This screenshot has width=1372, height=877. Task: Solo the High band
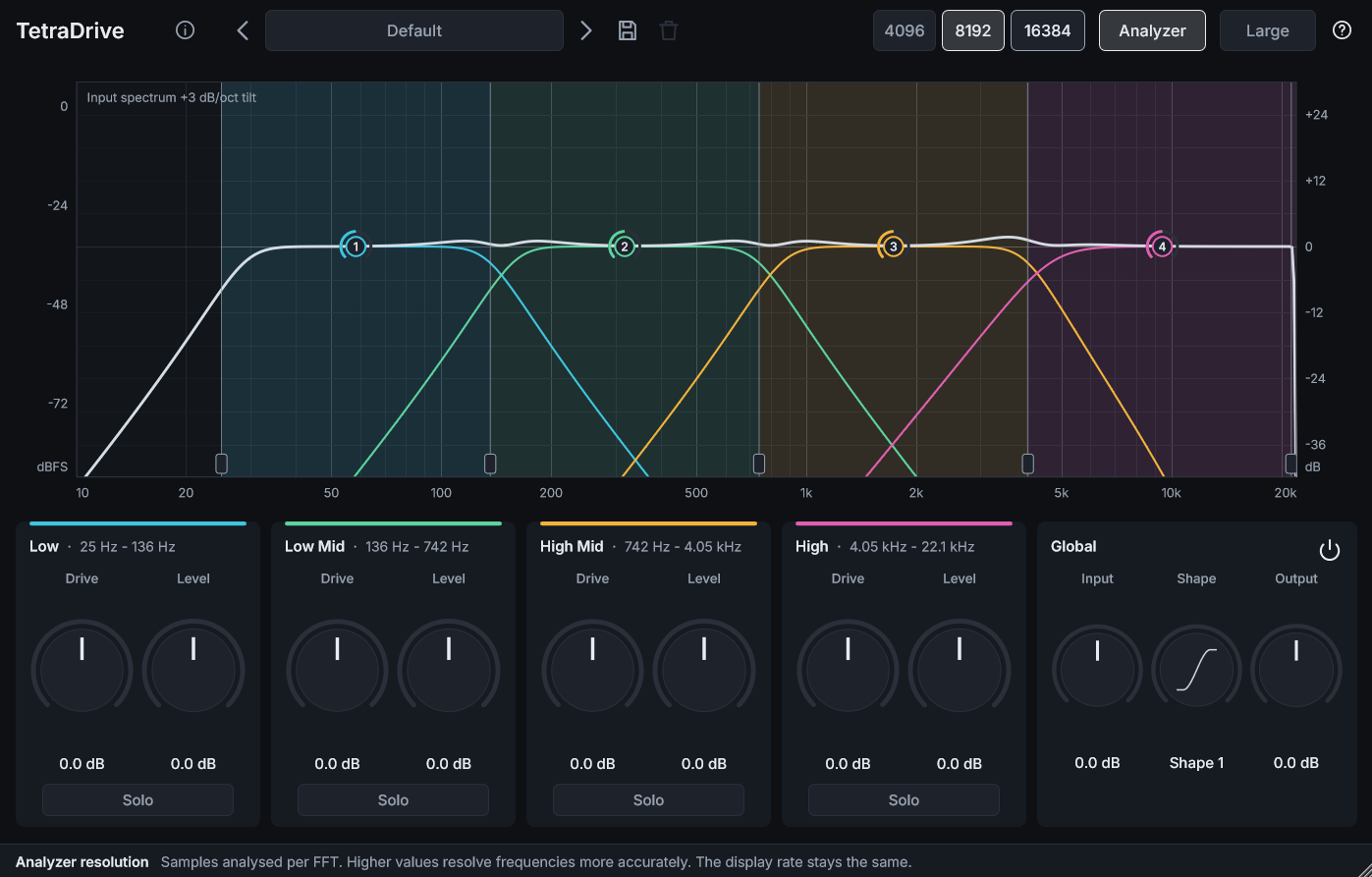(904, 799)
